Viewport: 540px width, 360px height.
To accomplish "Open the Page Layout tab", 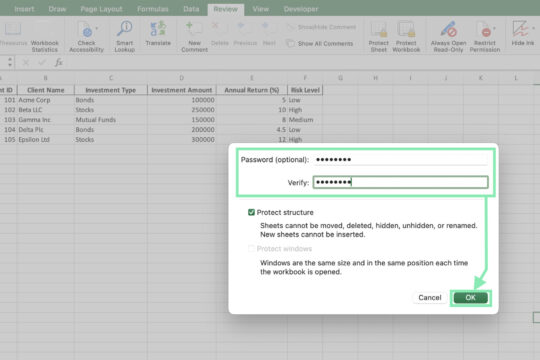I will click(x=101, y=9).
